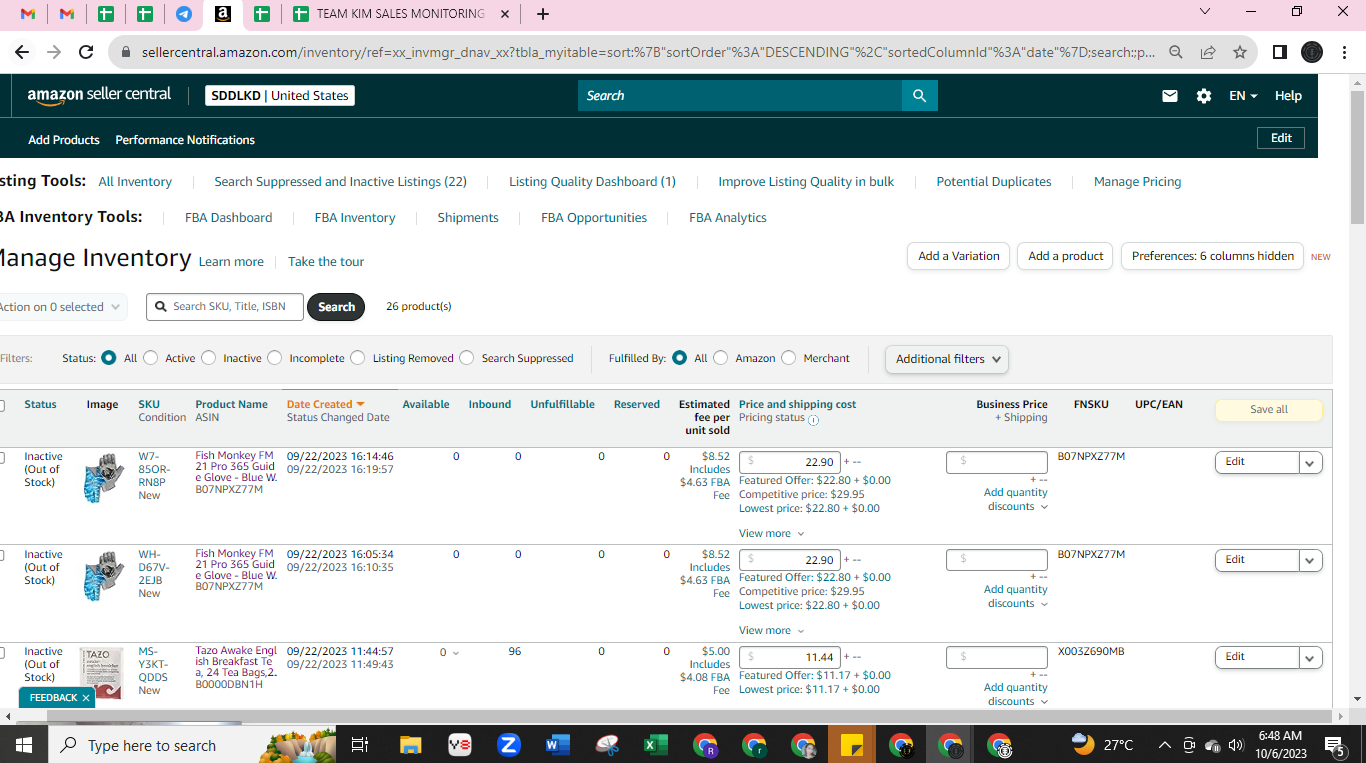Click the browser back arrow

(22, 52)
